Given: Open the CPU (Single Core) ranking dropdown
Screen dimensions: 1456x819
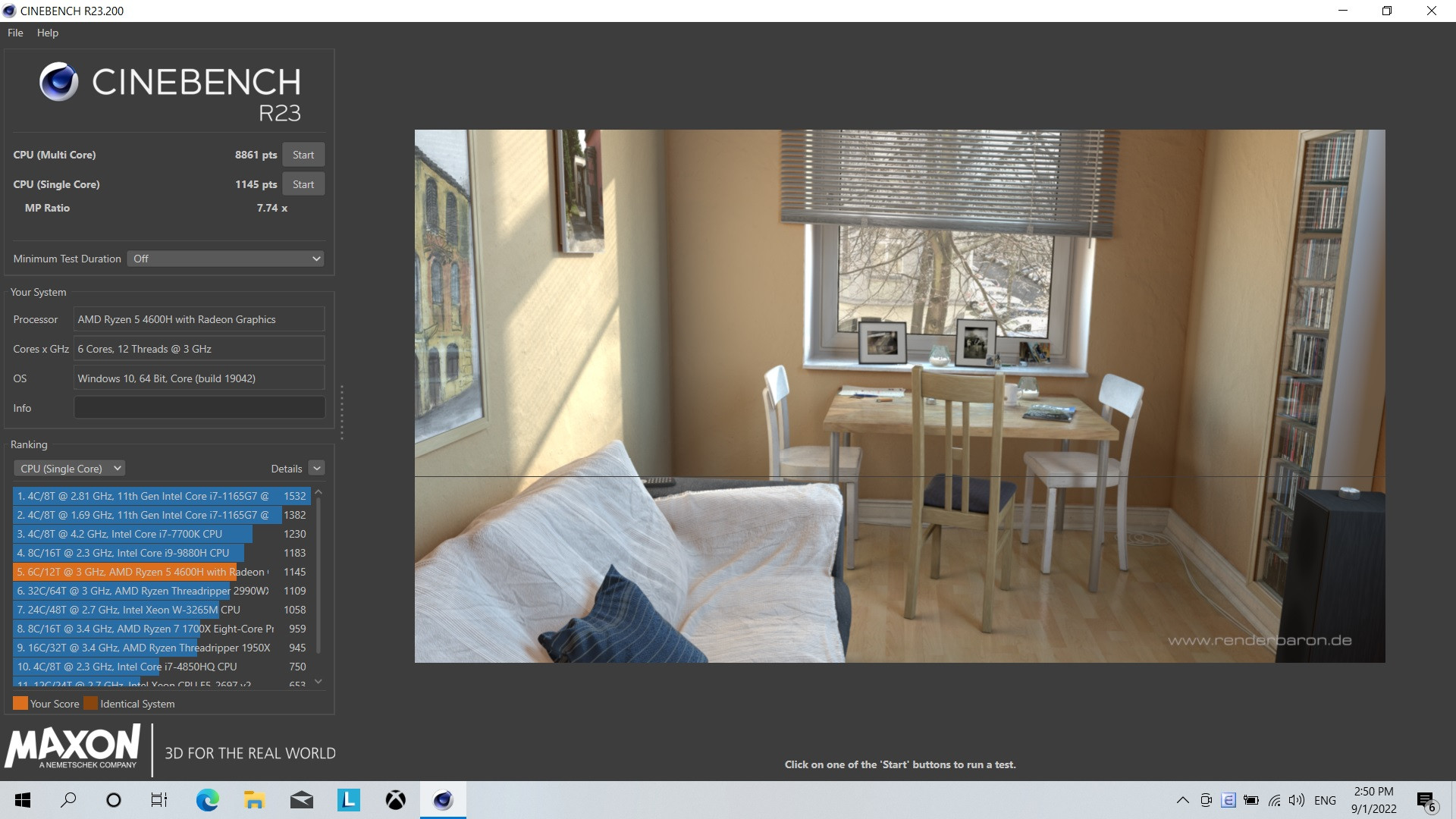Looking at the screenshot, I should tap(69, 469).
